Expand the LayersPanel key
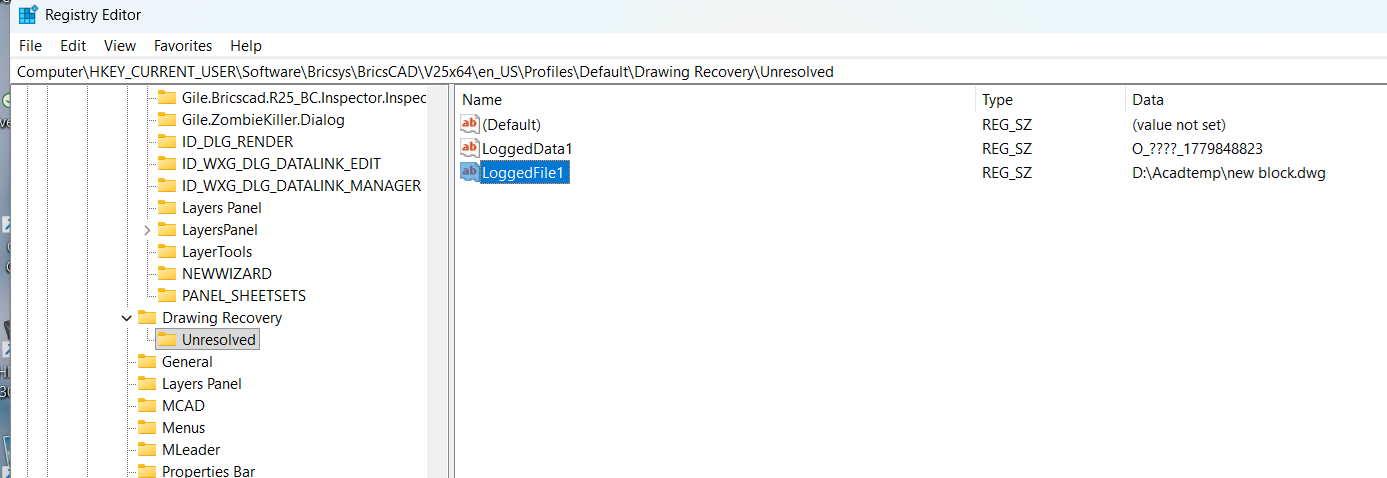The width and height of the screenshot is (1387, 478). [x=148, y=230]
